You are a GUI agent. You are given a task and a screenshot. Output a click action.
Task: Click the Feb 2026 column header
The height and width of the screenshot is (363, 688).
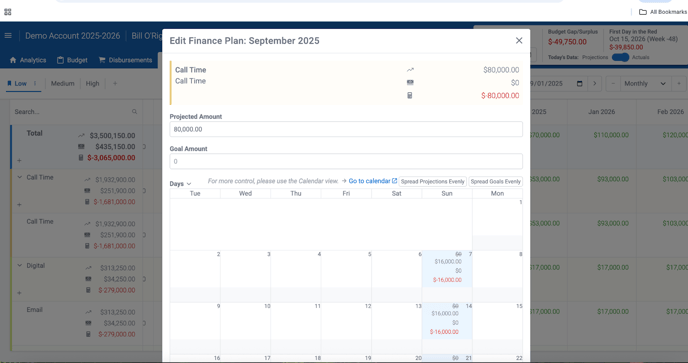coord(670,112)
